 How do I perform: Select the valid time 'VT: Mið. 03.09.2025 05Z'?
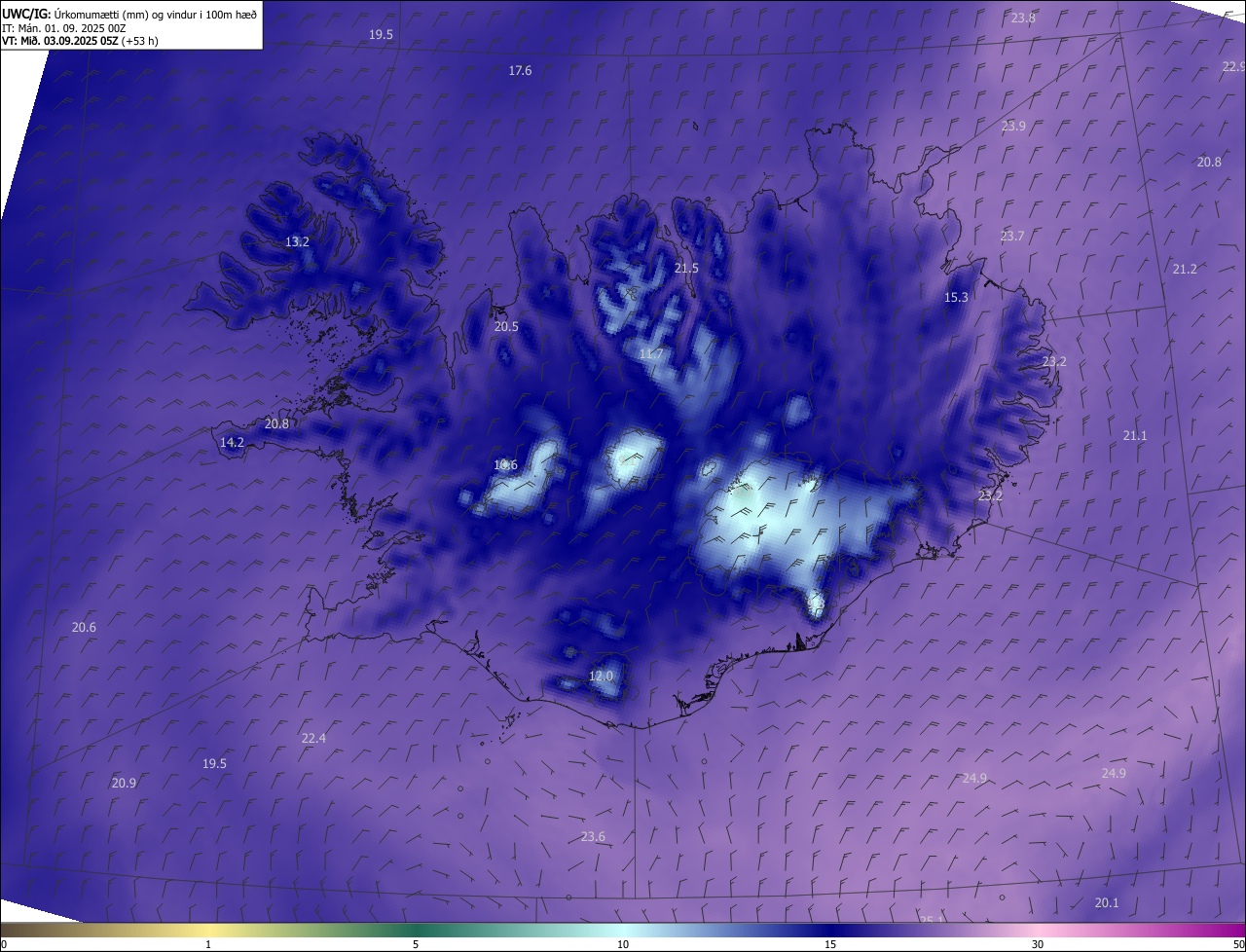tap(60, 41)
